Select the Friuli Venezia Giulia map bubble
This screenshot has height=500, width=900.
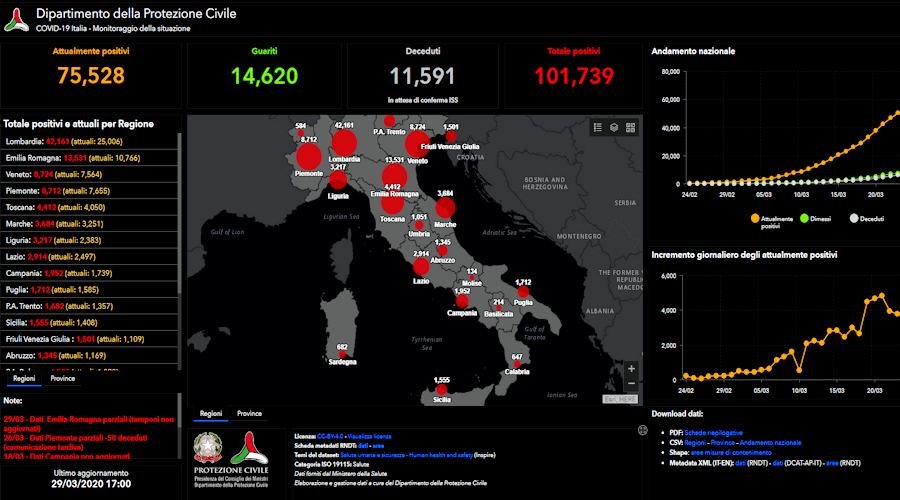[x=451, y=136]
